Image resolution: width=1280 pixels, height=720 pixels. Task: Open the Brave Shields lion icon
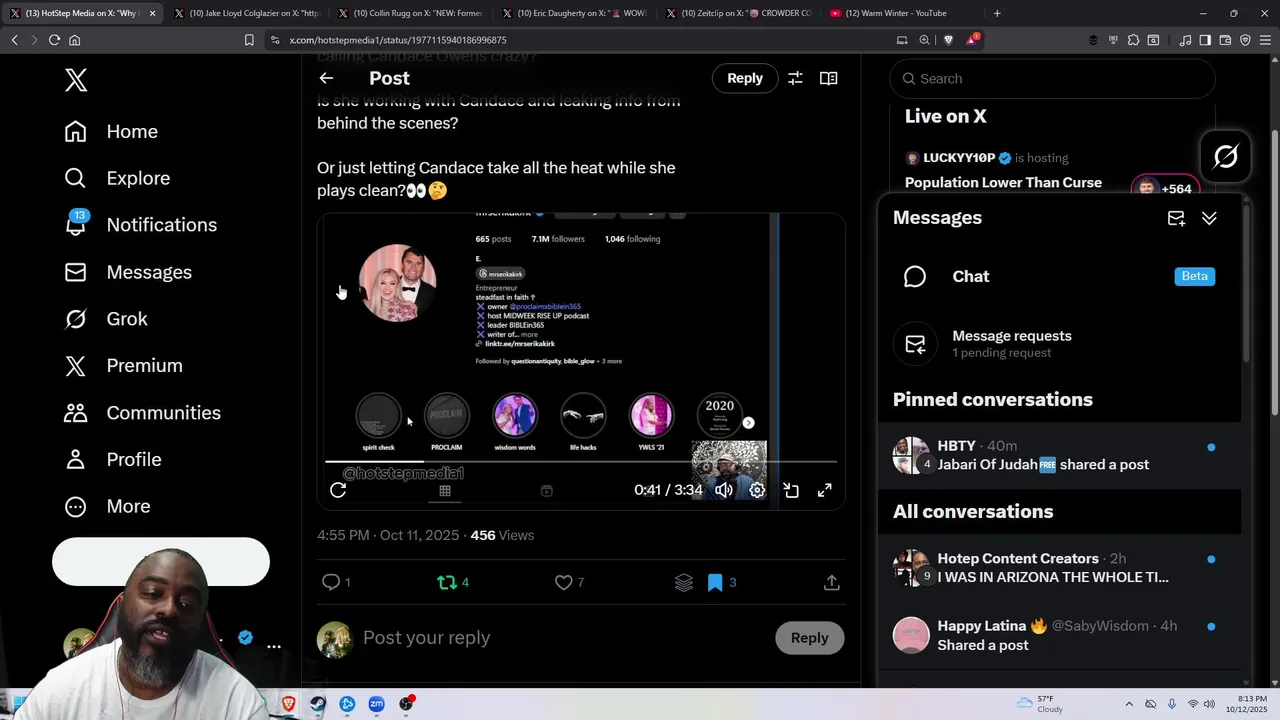[x=947, y=40]
